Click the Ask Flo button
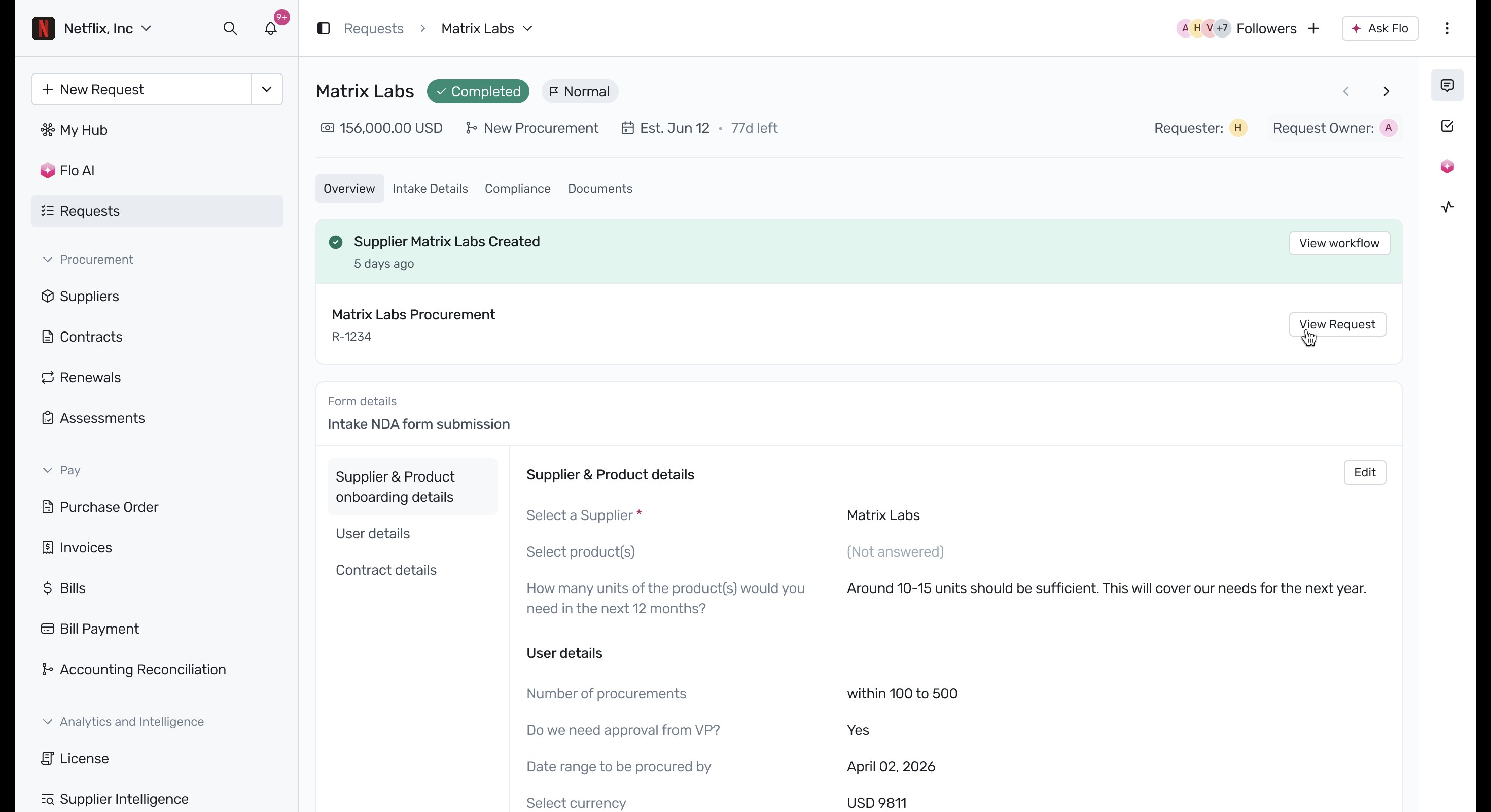The width and height of the screenshot is (1491, 812). click(1380, 28)
